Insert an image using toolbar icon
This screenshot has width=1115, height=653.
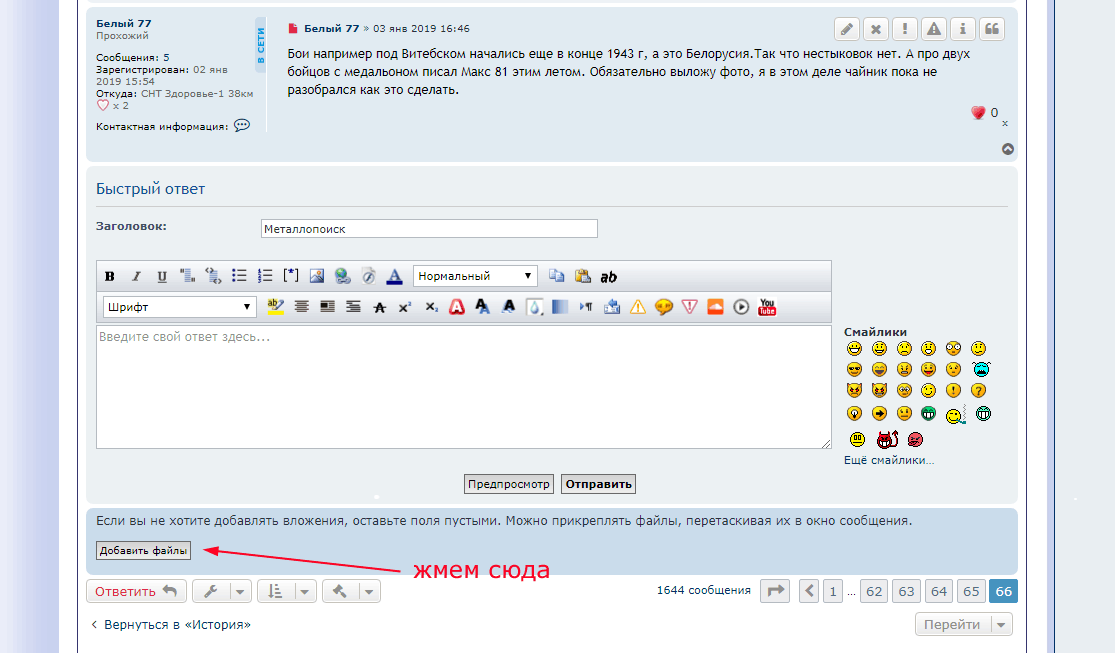[317, 277]
